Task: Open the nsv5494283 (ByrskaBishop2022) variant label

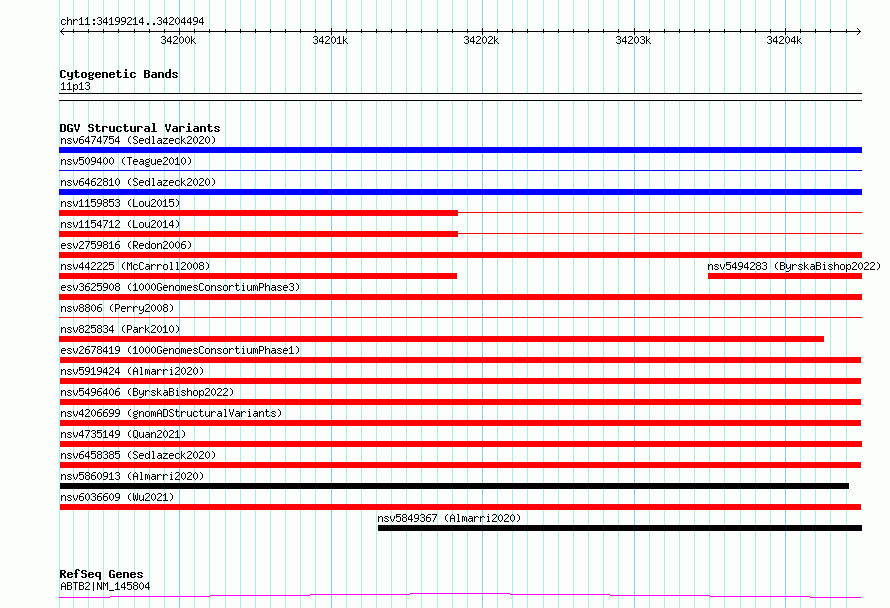Action: (794, 266)
